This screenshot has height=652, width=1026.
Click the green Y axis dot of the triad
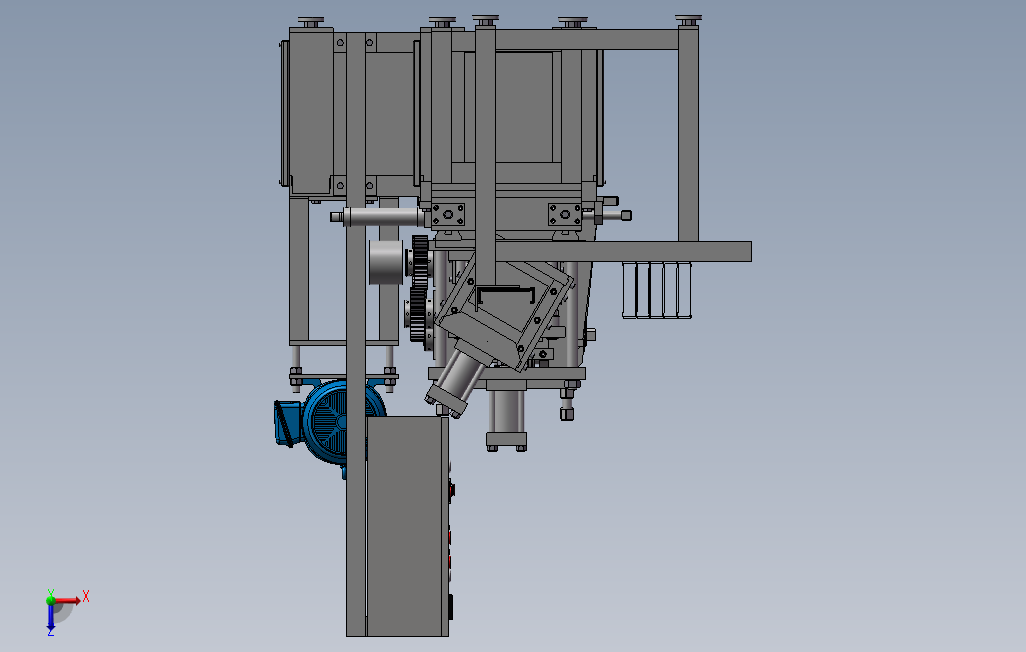(51, 600)
